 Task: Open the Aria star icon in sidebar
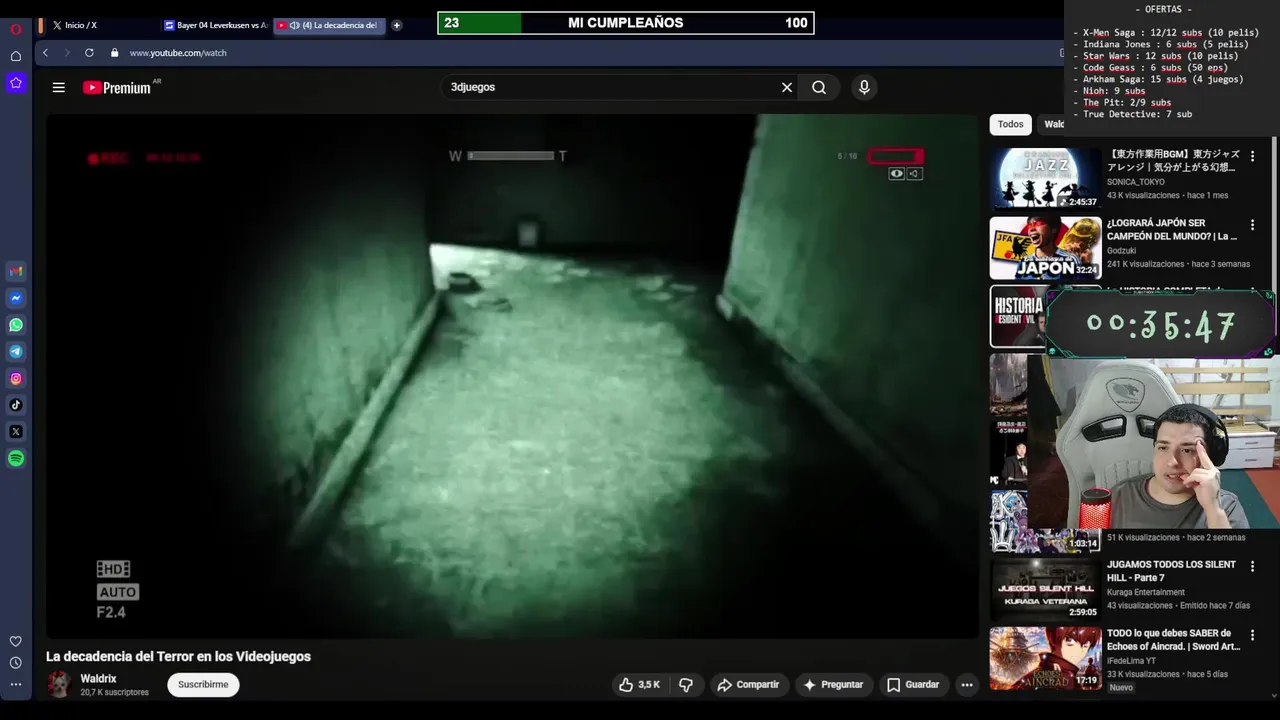click(x=16, y=83)
